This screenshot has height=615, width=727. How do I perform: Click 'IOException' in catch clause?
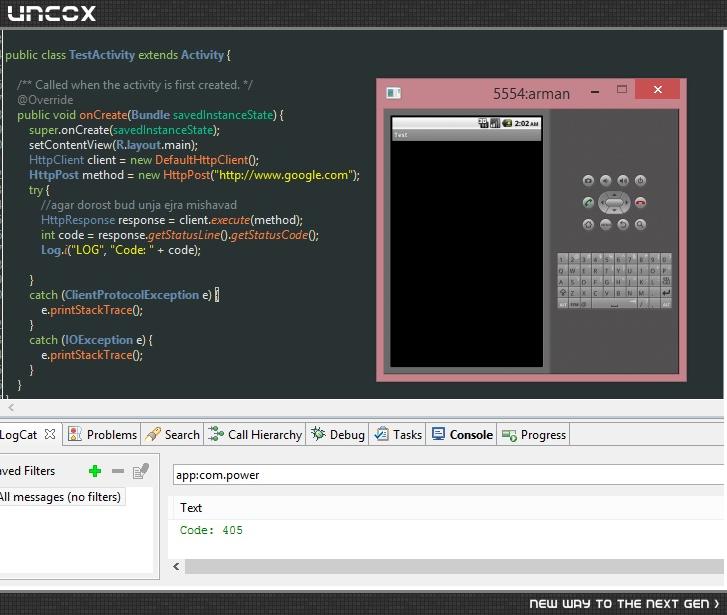pyautogui.click(x=99, y=340)
